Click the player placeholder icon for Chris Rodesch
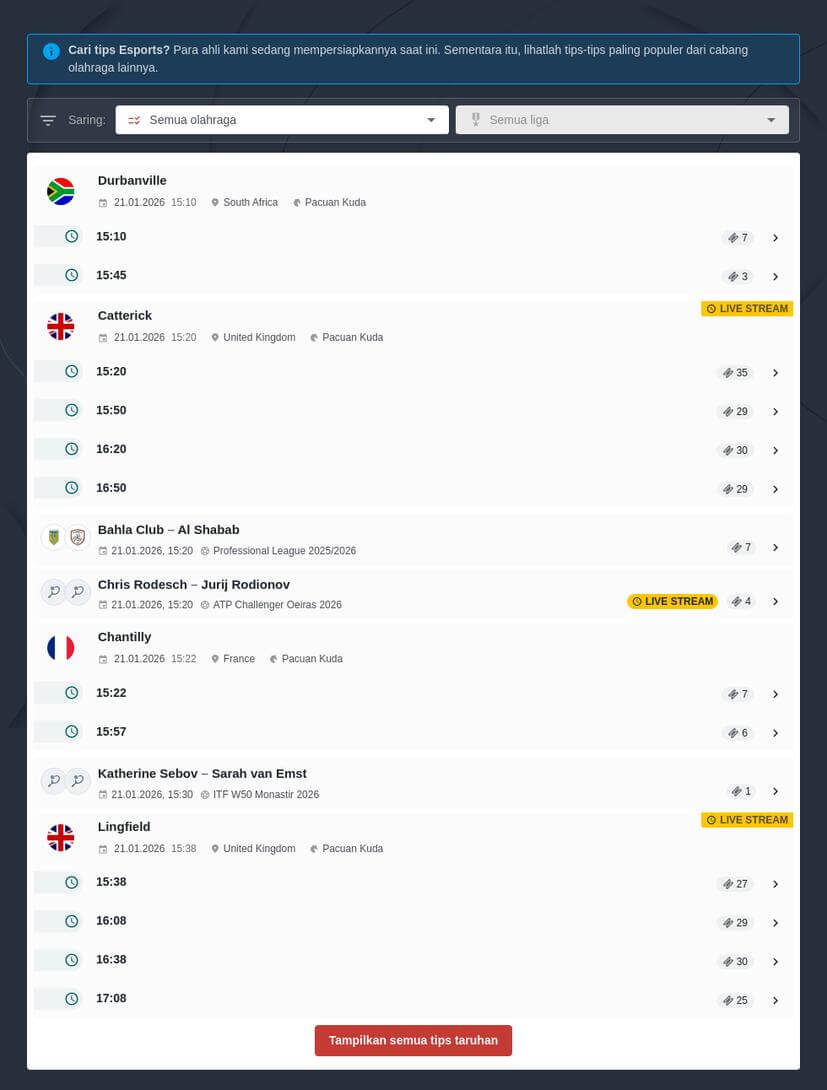The image size is (827, 1090). (x=53, y=591)
